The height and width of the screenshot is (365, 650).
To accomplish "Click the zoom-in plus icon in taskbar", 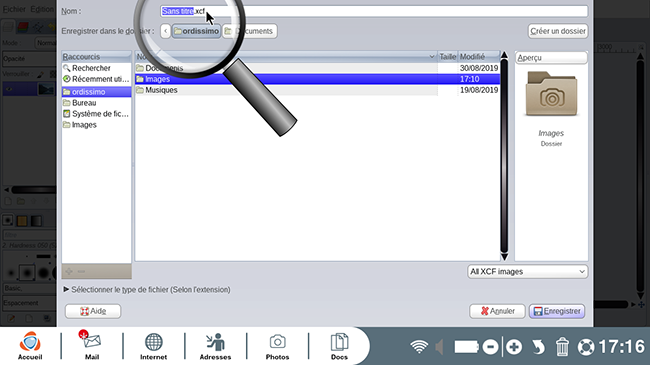I will click(514, 347).
